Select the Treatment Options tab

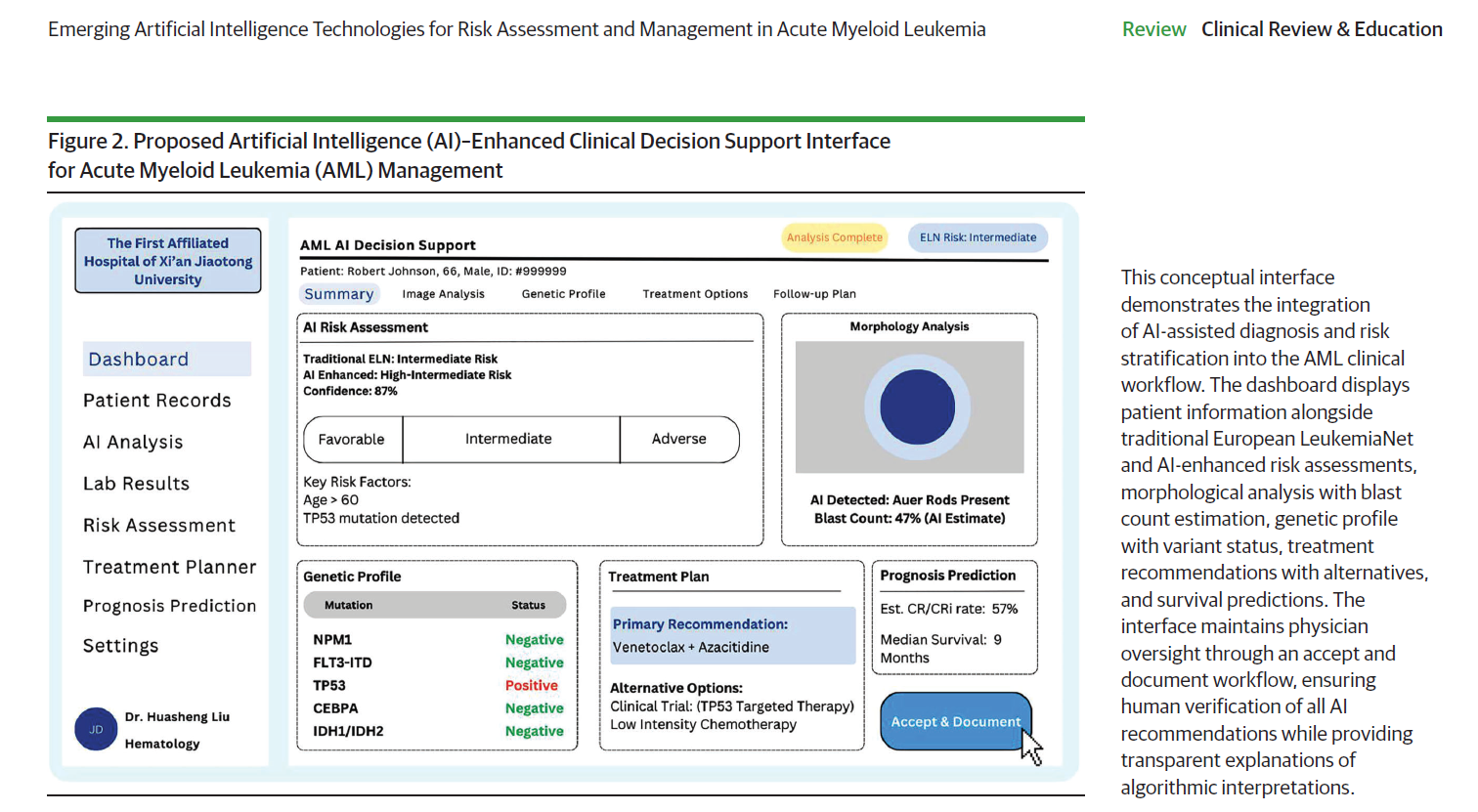(x=695, y=294)
